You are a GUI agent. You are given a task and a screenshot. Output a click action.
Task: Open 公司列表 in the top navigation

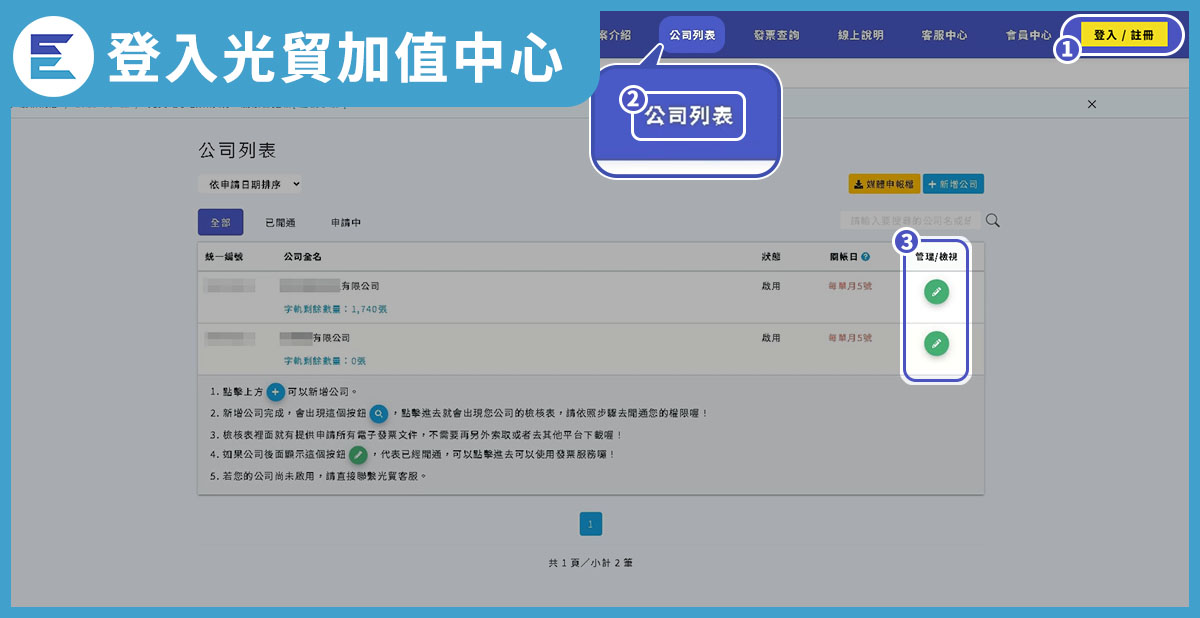(692, 35)
